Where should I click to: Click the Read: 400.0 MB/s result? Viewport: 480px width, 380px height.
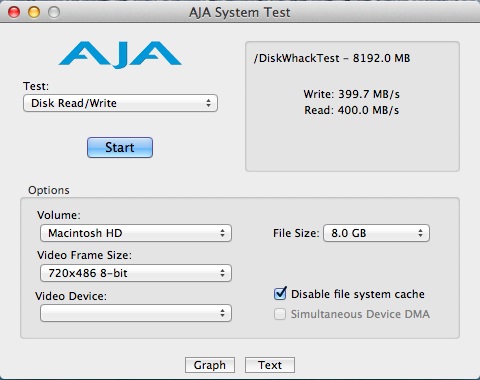click(351, 110)
